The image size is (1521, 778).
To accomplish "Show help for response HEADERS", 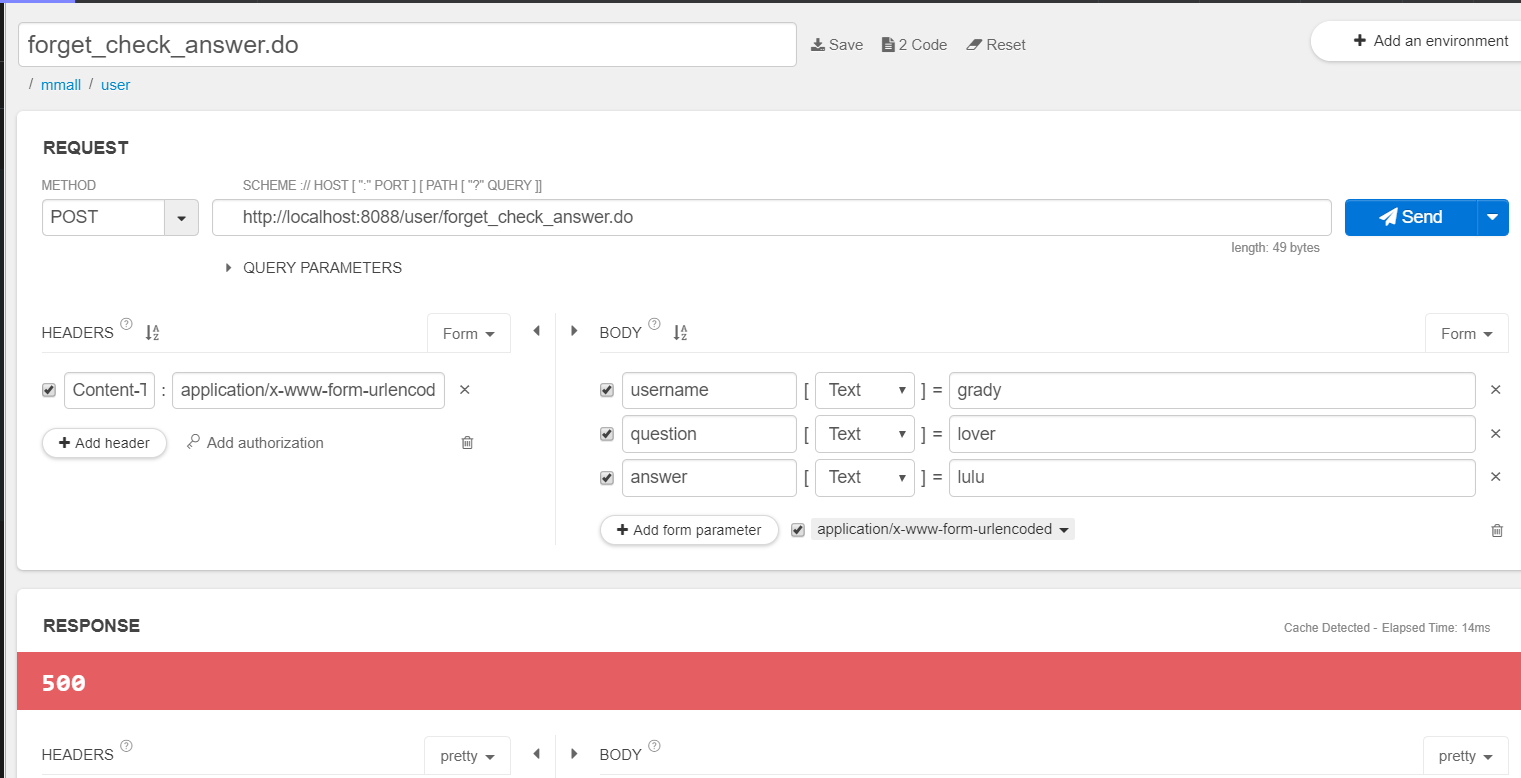I will (x=126, y=746).
